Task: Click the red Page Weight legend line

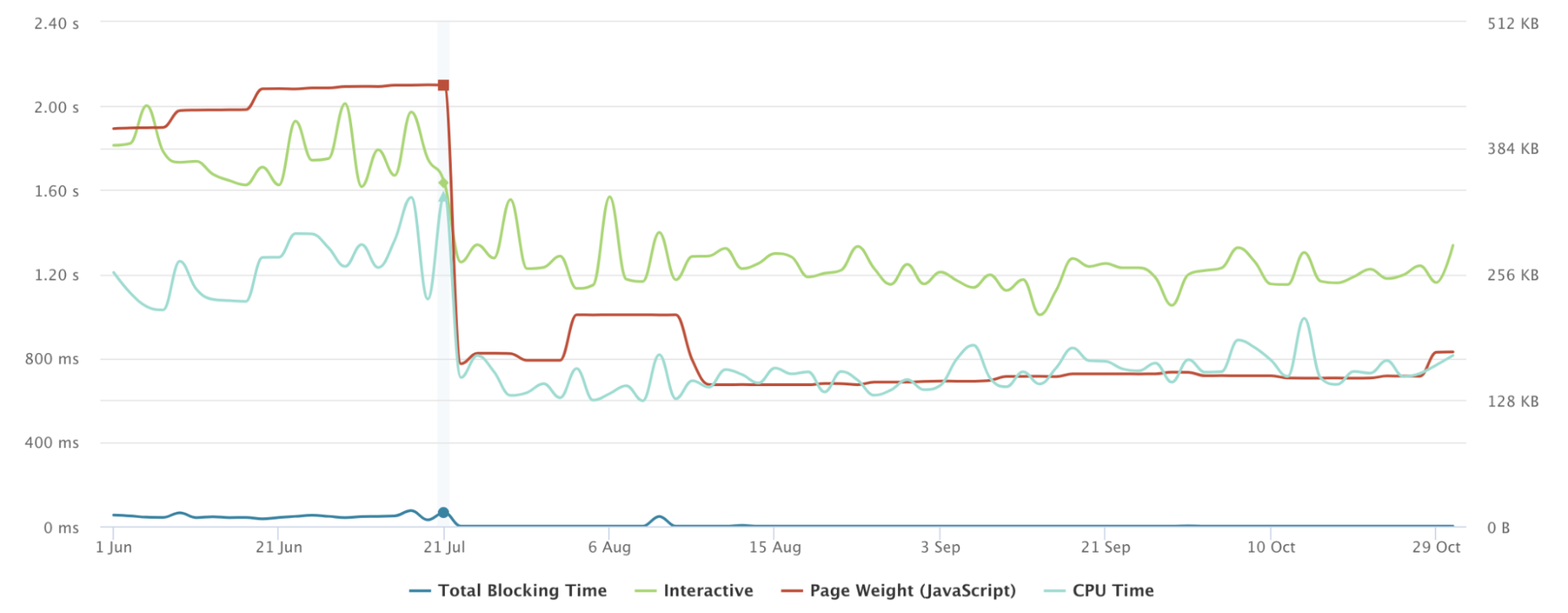Action: pos(792,591)
